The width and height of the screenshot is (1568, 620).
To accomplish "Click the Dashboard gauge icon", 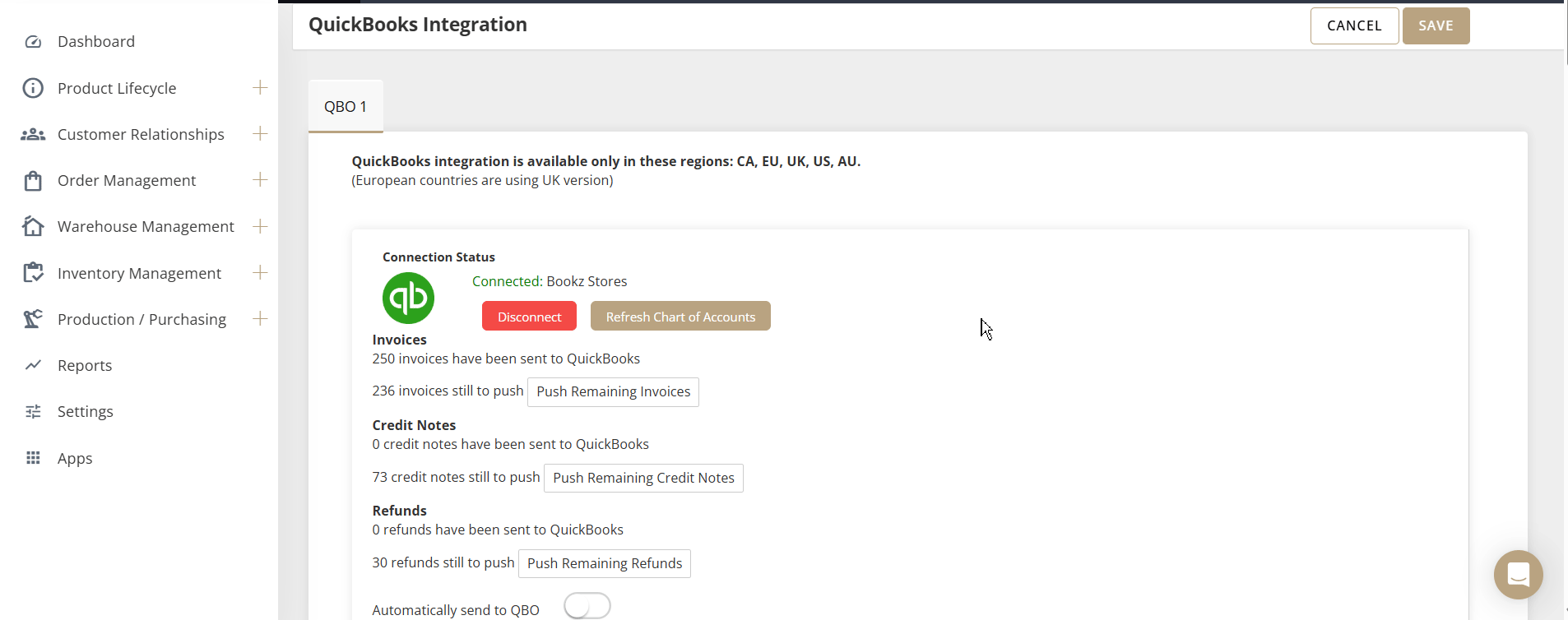I will pos(33,42).
